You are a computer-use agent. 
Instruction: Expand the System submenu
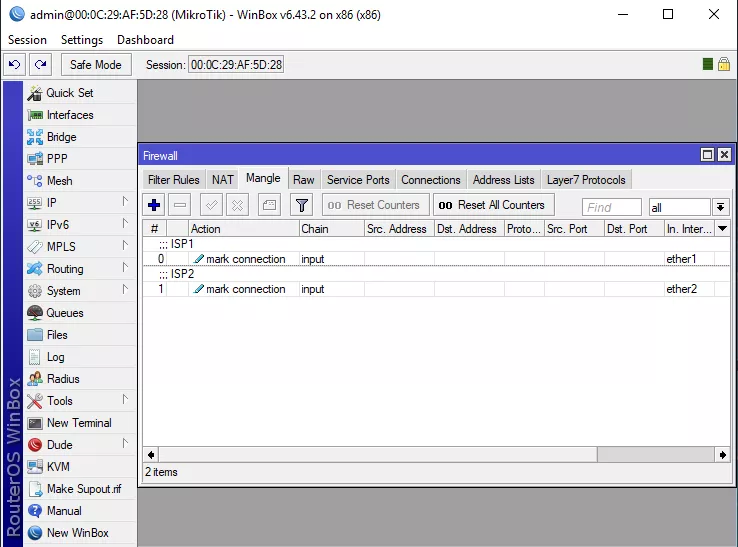tap(125, 289)
